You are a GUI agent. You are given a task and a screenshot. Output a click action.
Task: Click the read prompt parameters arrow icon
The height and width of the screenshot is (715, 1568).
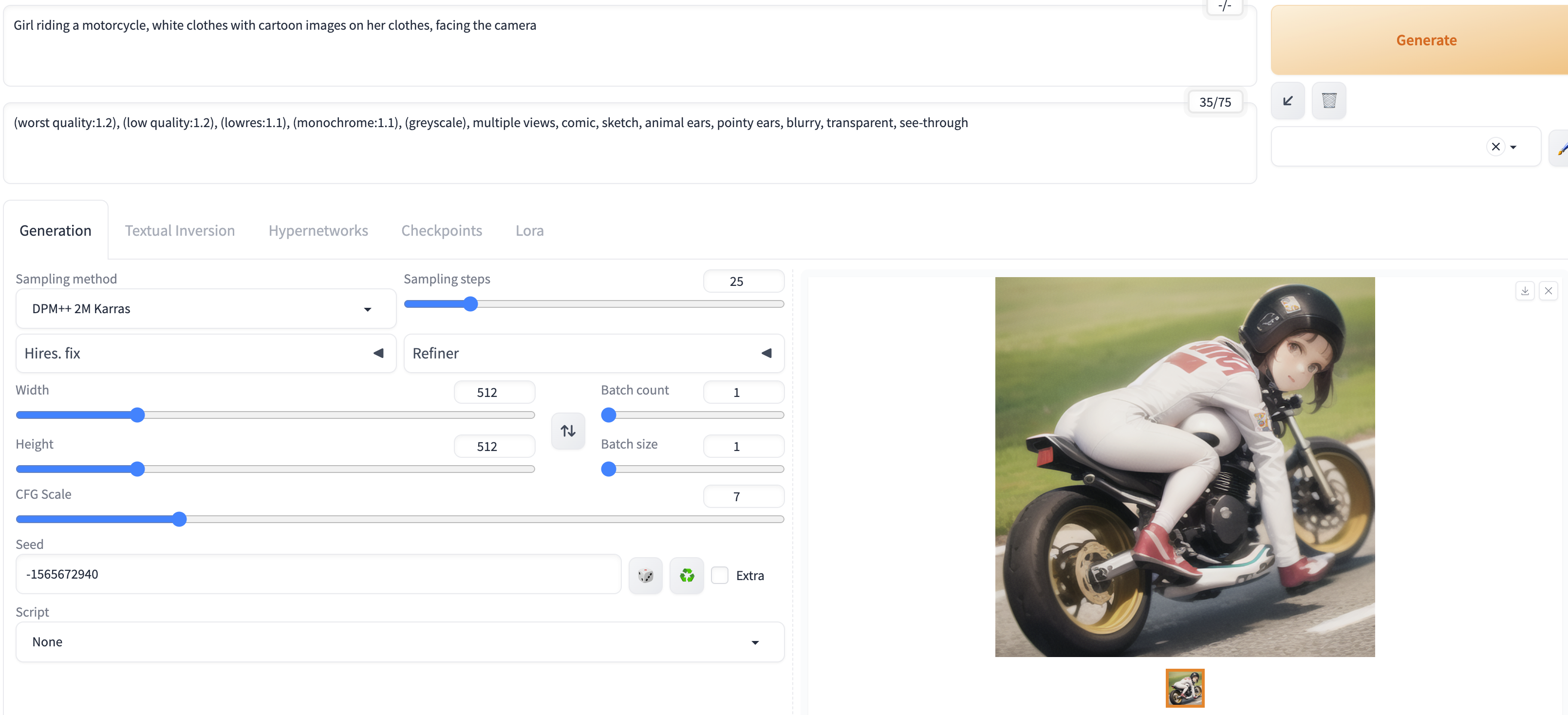click(x=1288, y=101)
